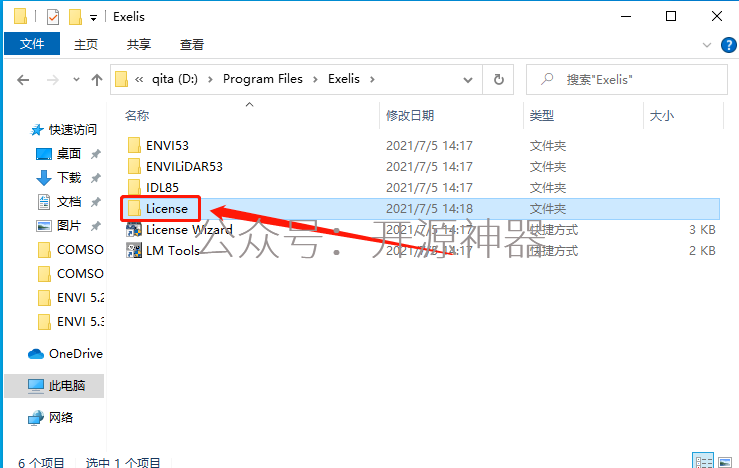Click the OneDrive cloud icon
The height and width of the screenshot is (468, 739).
click(36, 354)
